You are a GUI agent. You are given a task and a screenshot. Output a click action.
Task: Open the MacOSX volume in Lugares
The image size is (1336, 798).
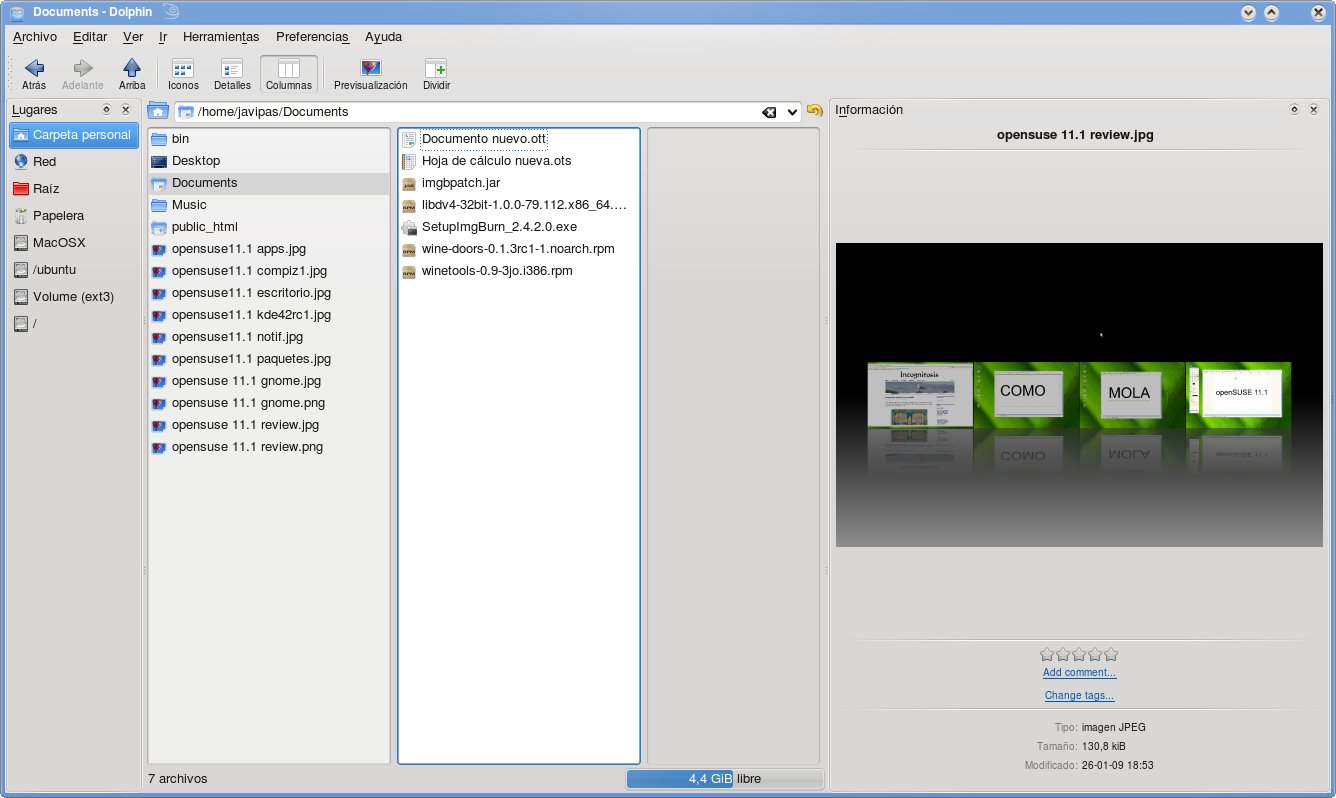coord(73,242)
